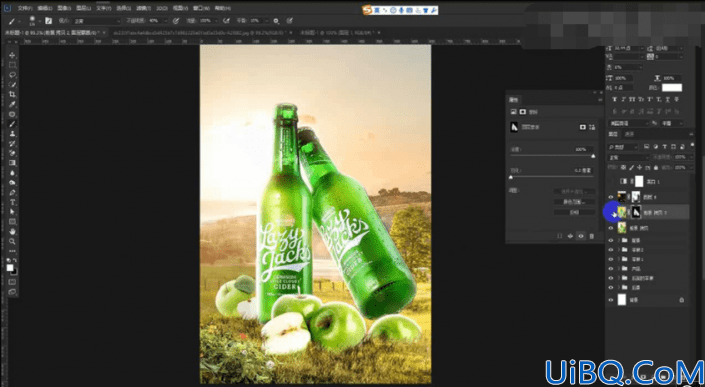Image resolution: width=705 pixels, height=387 pixels.
Task: Click the mask density 100% value field
Action: tap(583, 149)
